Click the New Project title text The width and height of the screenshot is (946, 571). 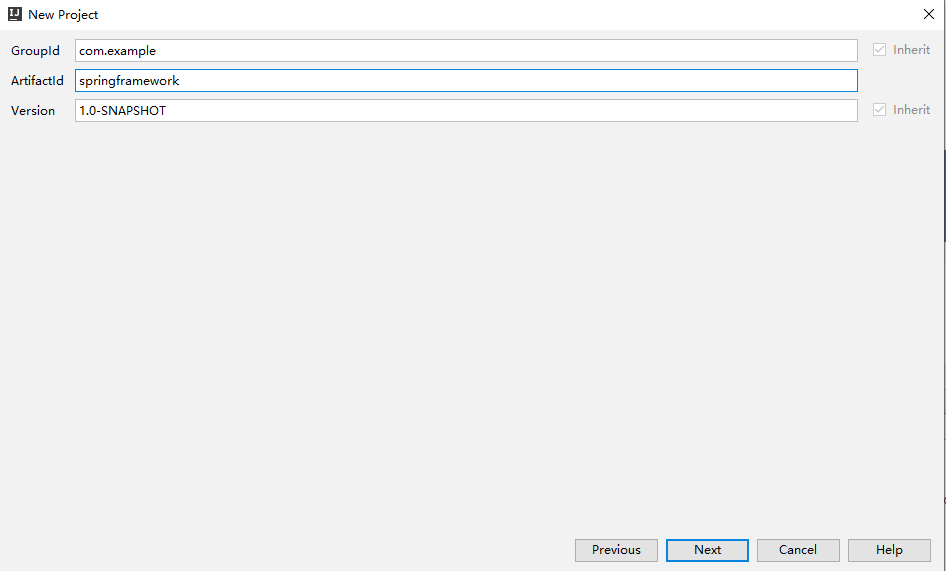(x=63, y=15)
